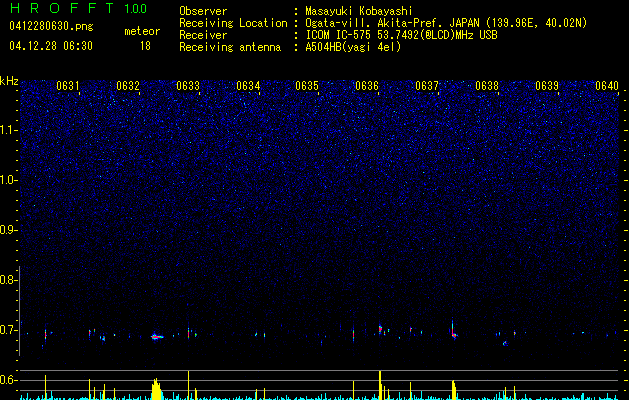This screenshot has height=400, width=629.
Task: Click the 1.0 kHz axis label
Action: pos(9,180)
